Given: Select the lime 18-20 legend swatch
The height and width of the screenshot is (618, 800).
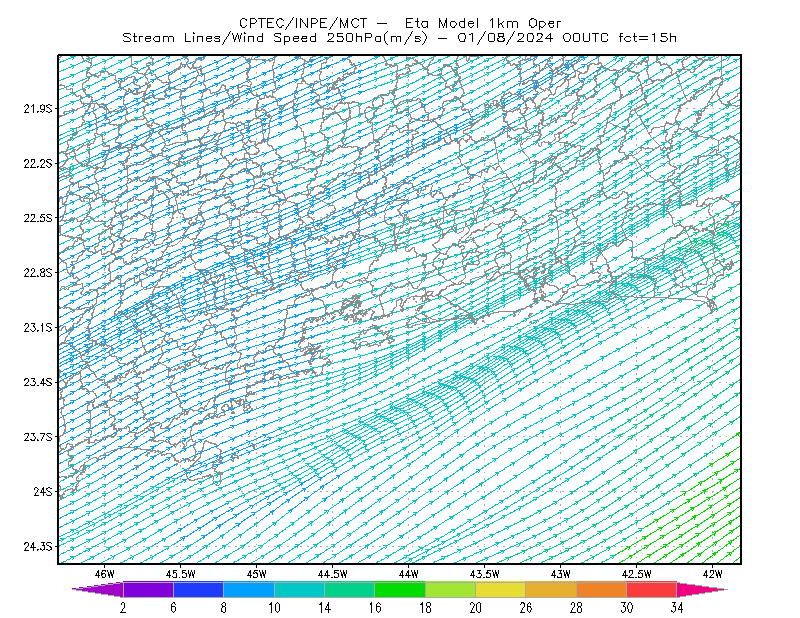Looking at the screenshot, I should (x=451, y=589).
